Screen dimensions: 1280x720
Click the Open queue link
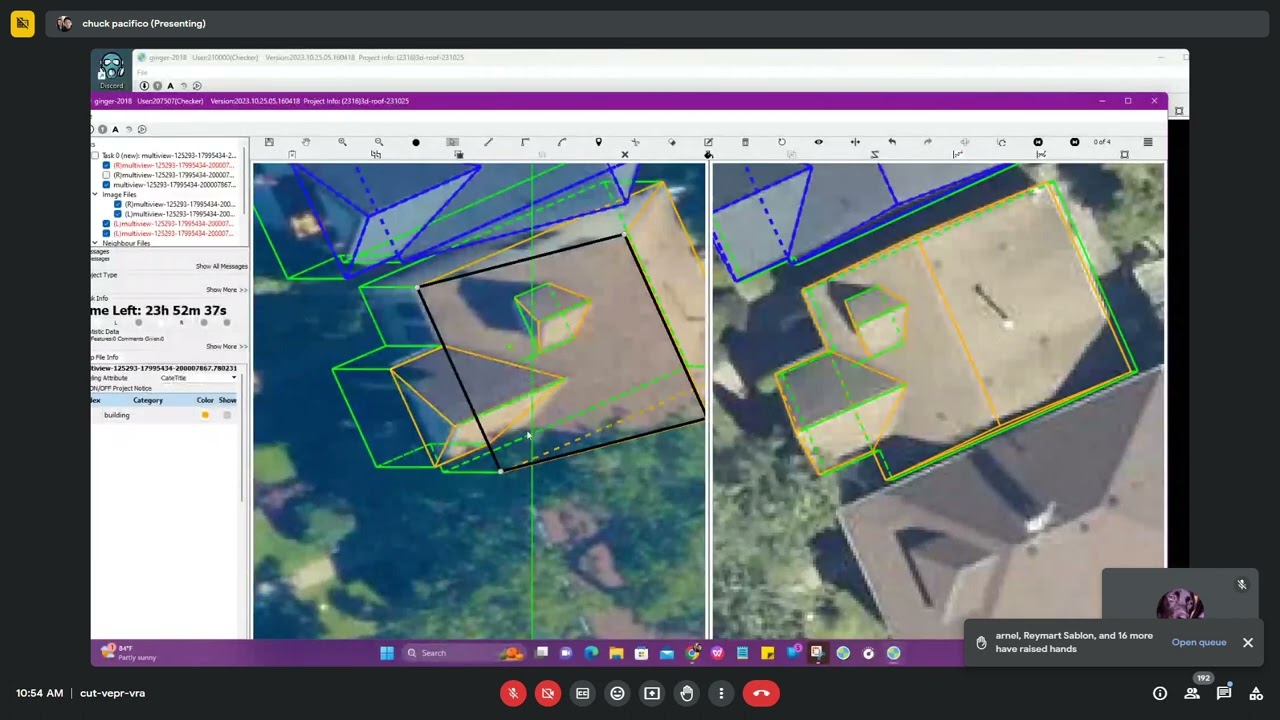[x=1199, y=642]
